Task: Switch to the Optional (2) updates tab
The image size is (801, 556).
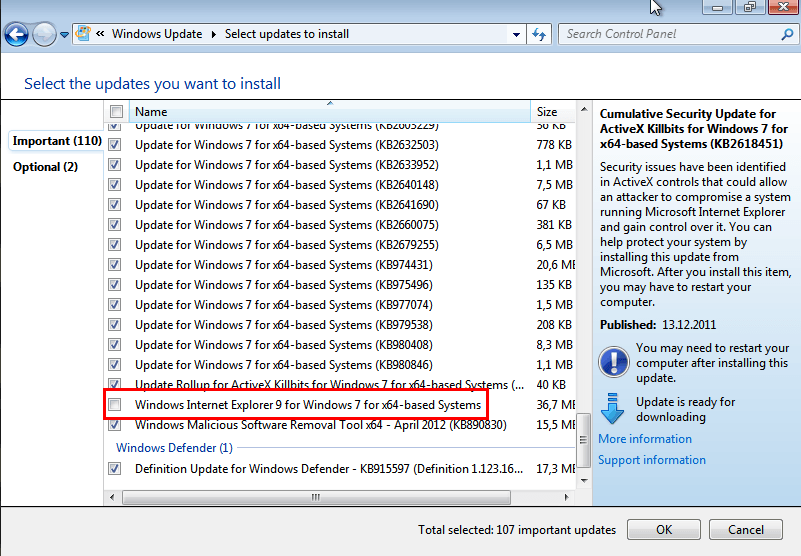Action: click(45, 167)
